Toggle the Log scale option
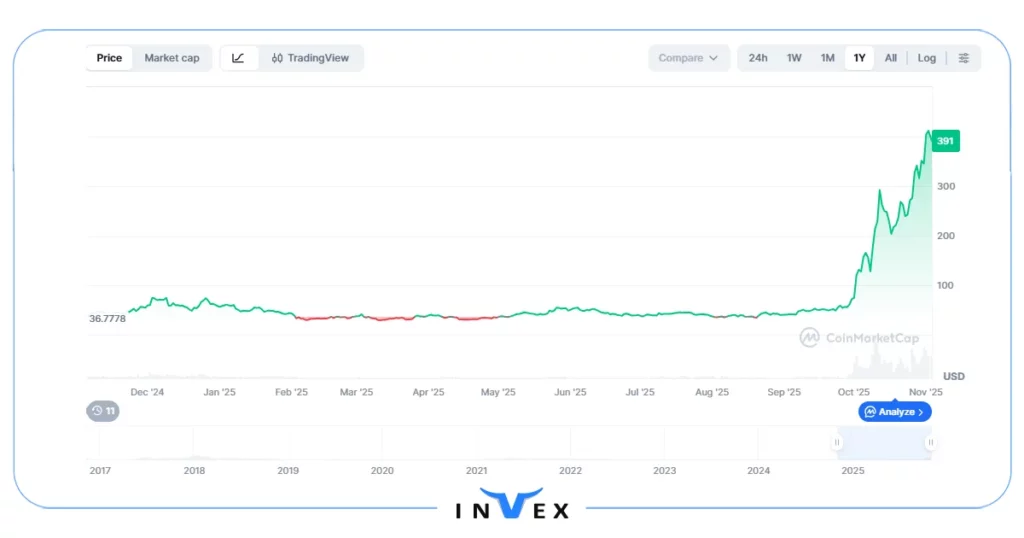 tap(927, 58)
